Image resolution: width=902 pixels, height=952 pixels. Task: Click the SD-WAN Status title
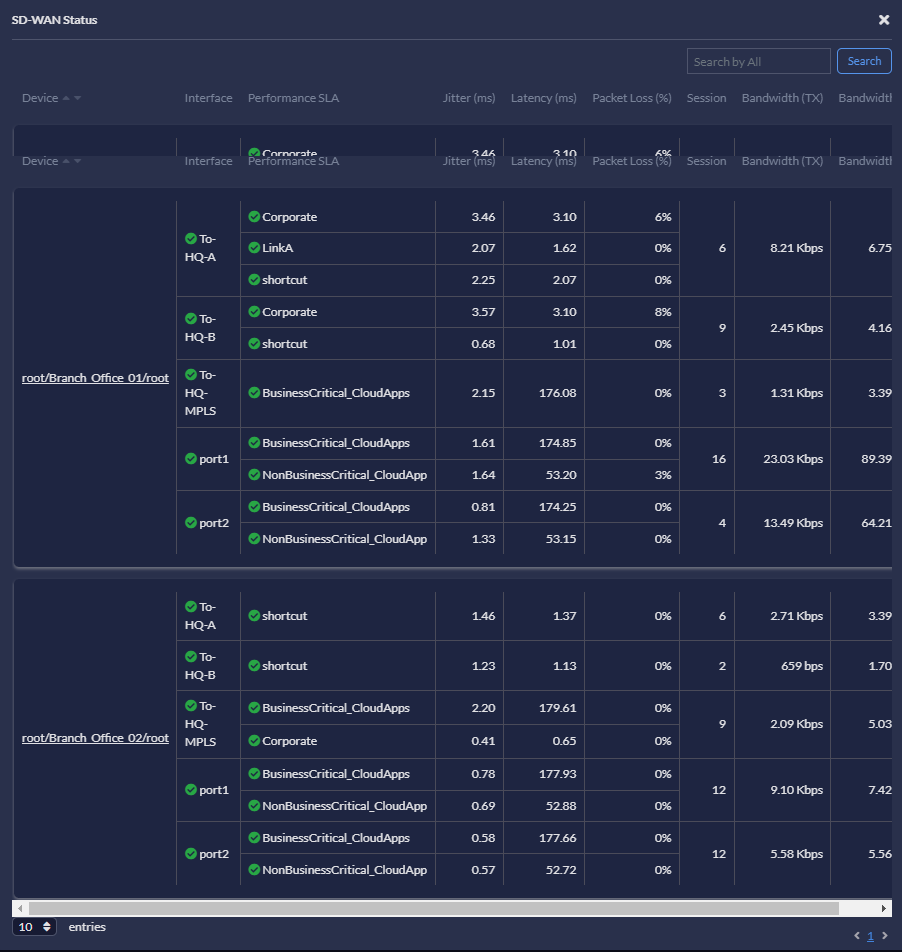pyautogui.click(x=55, y=20)
